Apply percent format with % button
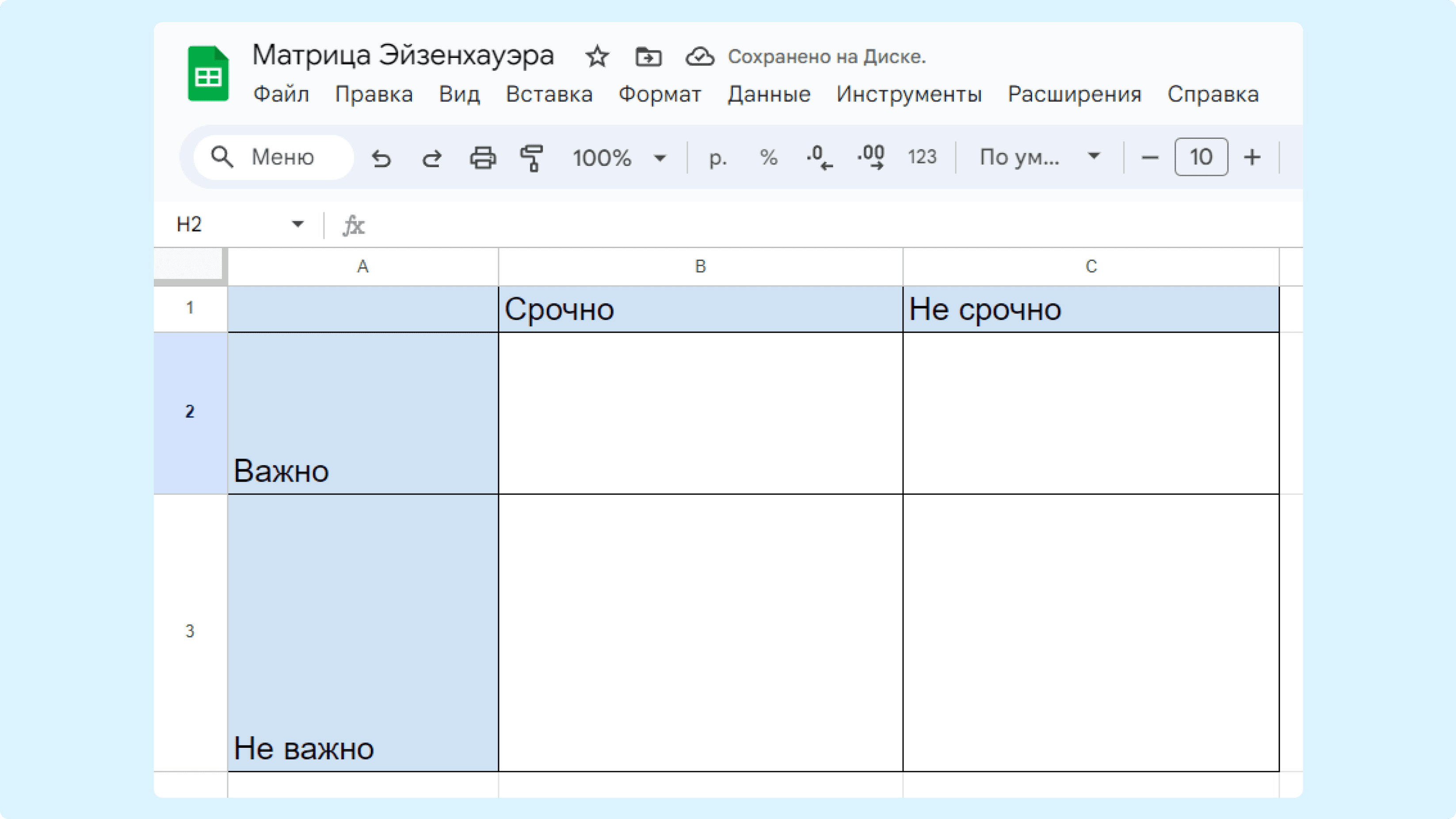This screenshot has width=1456, height=819. pos(769,157)
